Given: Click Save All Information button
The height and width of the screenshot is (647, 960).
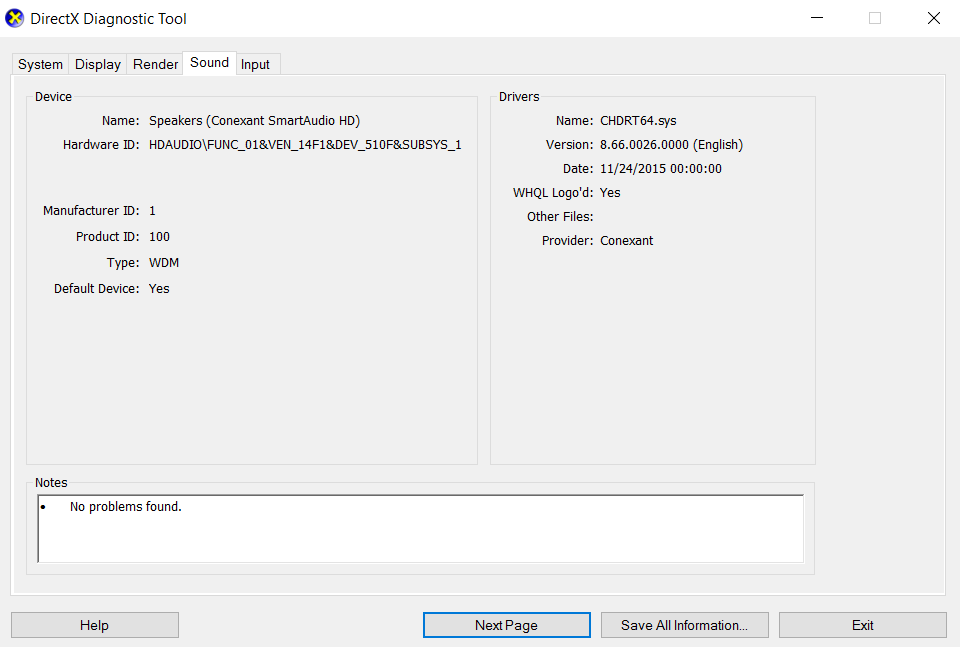Looking at the screenshot, I should pyautogui.click(x=684, y=625).
